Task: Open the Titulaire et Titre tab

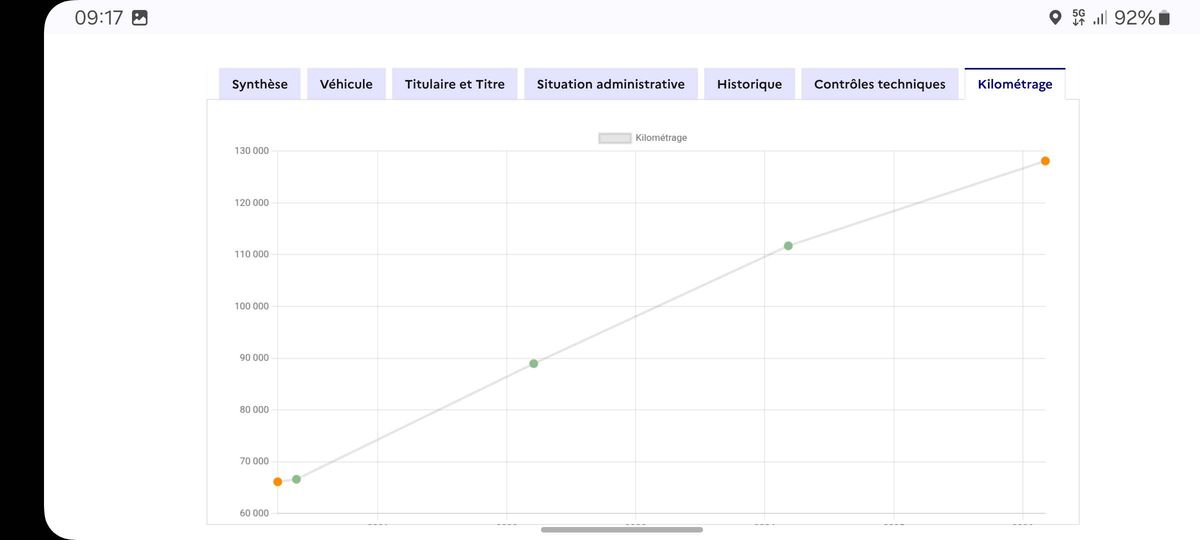Action: point(455,84)
